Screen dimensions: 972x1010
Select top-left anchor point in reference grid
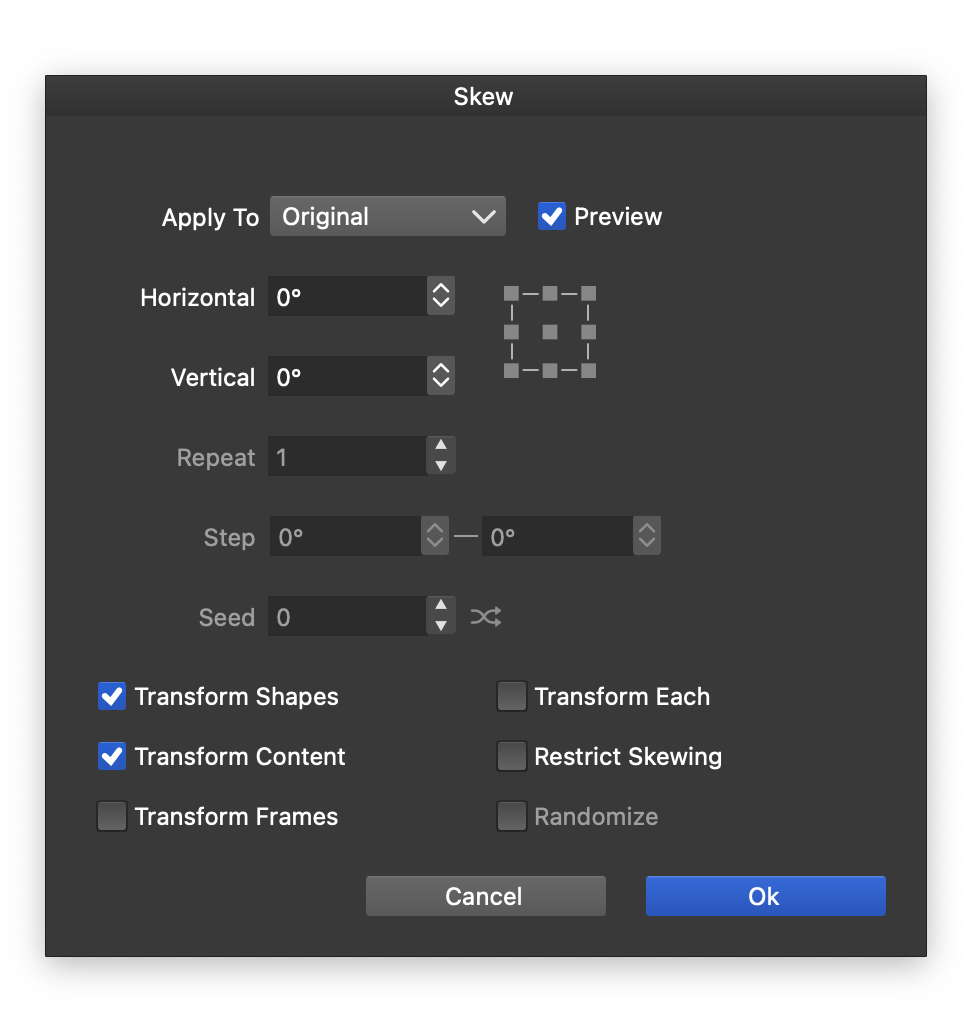511,293
